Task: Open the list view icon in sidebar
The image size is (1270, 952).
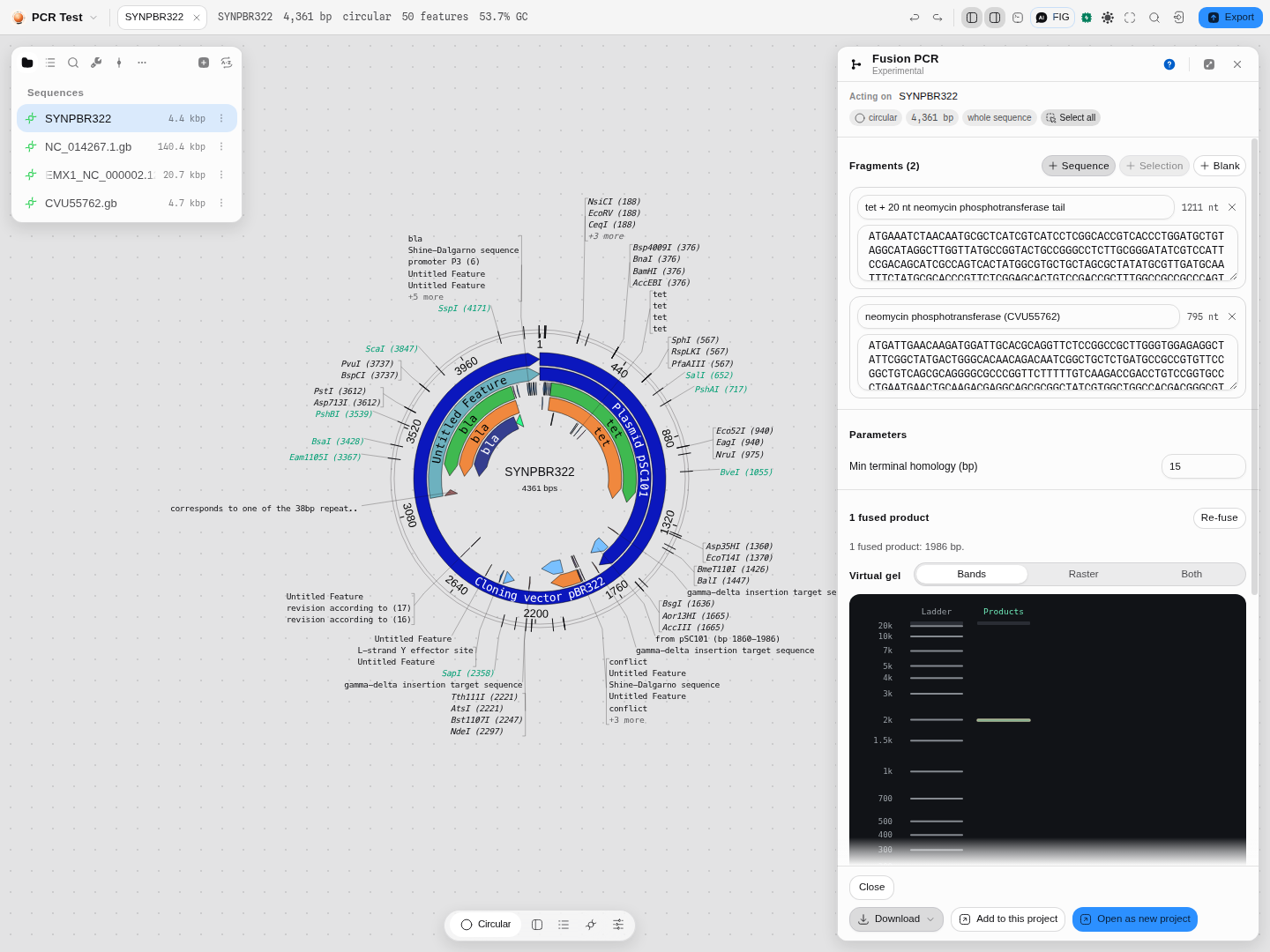Action: [50, 63]
